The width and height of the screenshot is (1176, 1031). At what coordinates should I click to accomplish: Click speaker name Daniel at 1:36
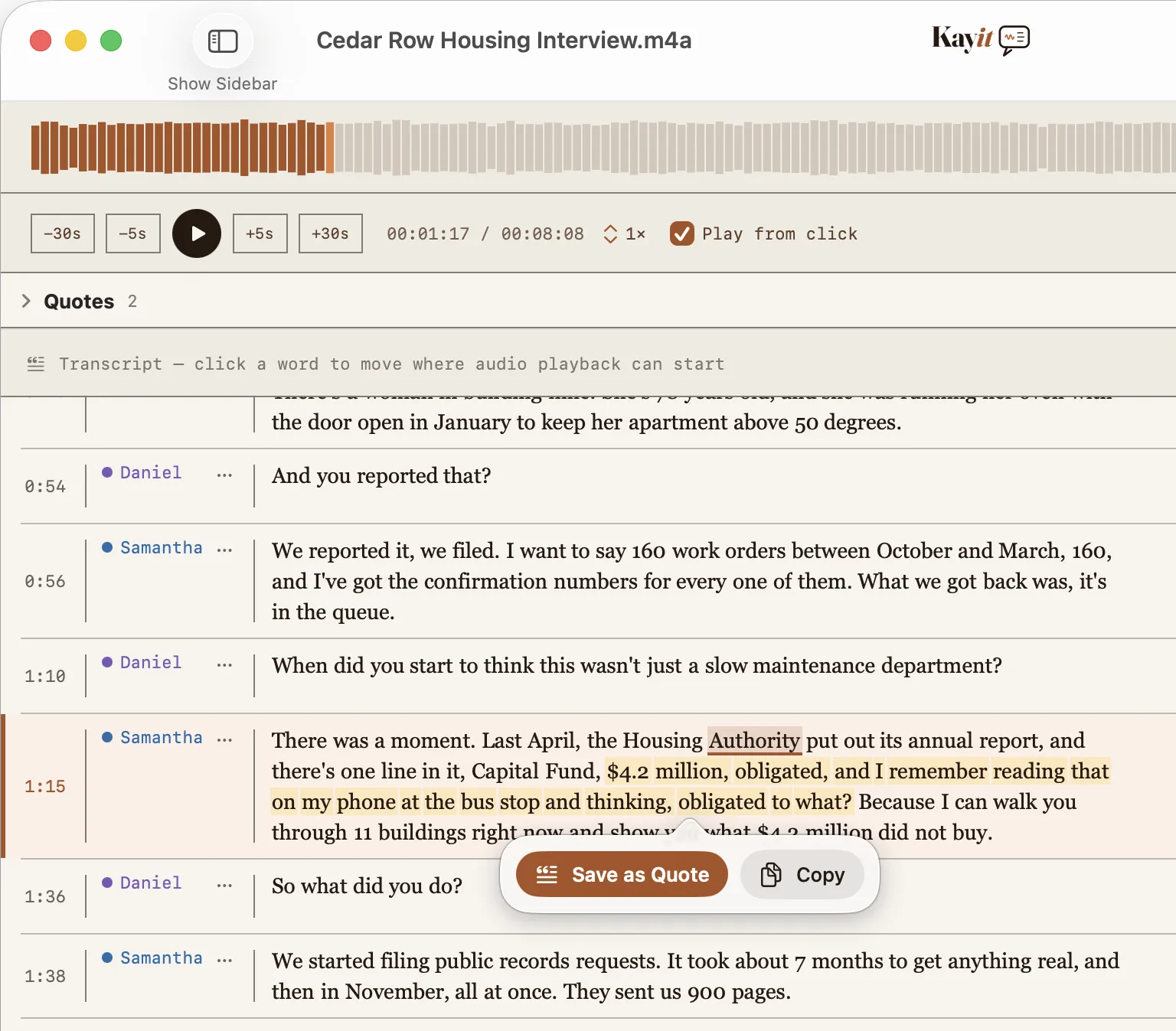[151, 883]
